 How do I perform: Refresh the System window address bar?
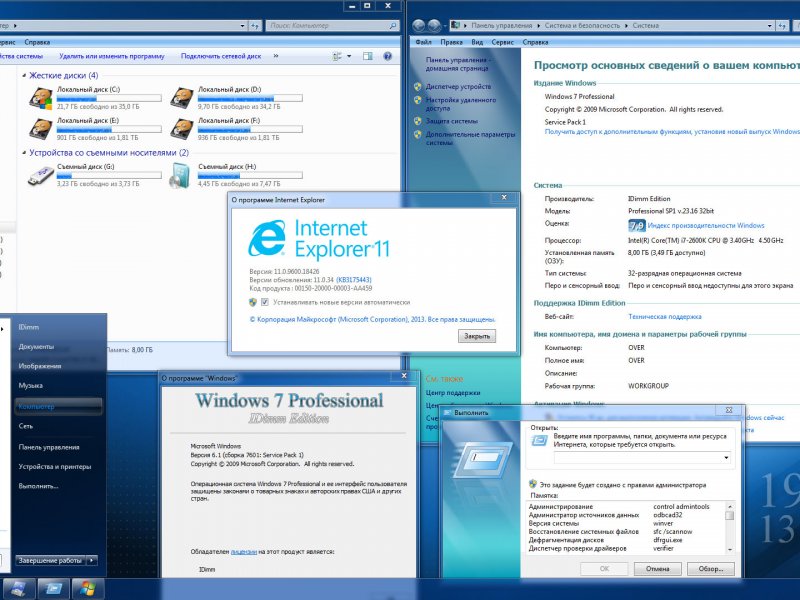coord(782,26)
